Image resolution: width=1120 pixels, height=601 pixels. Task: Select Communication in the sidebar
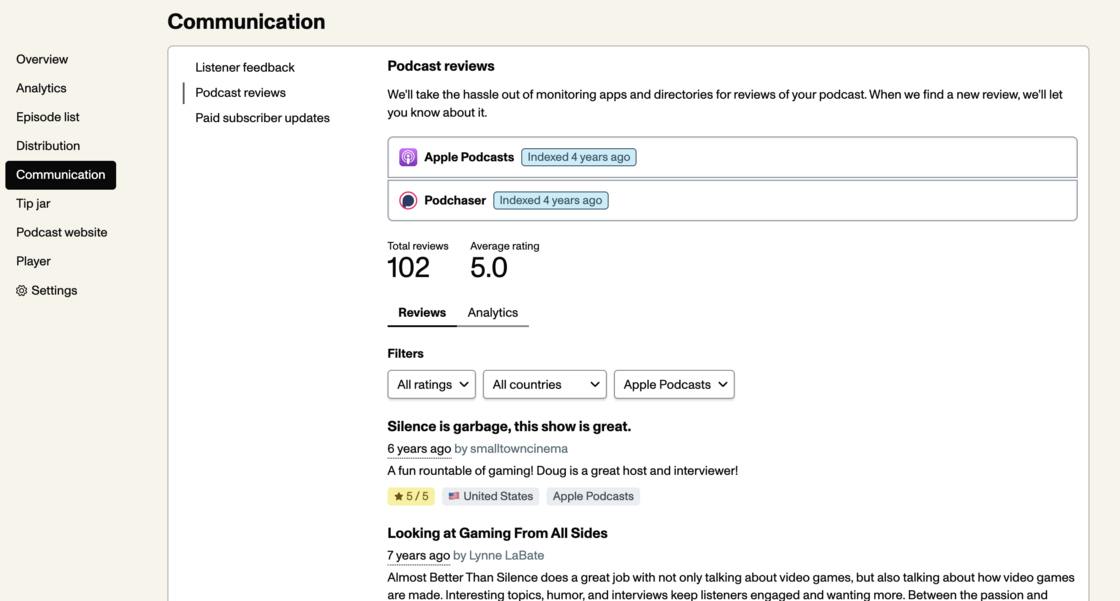(x=61, y=175)
